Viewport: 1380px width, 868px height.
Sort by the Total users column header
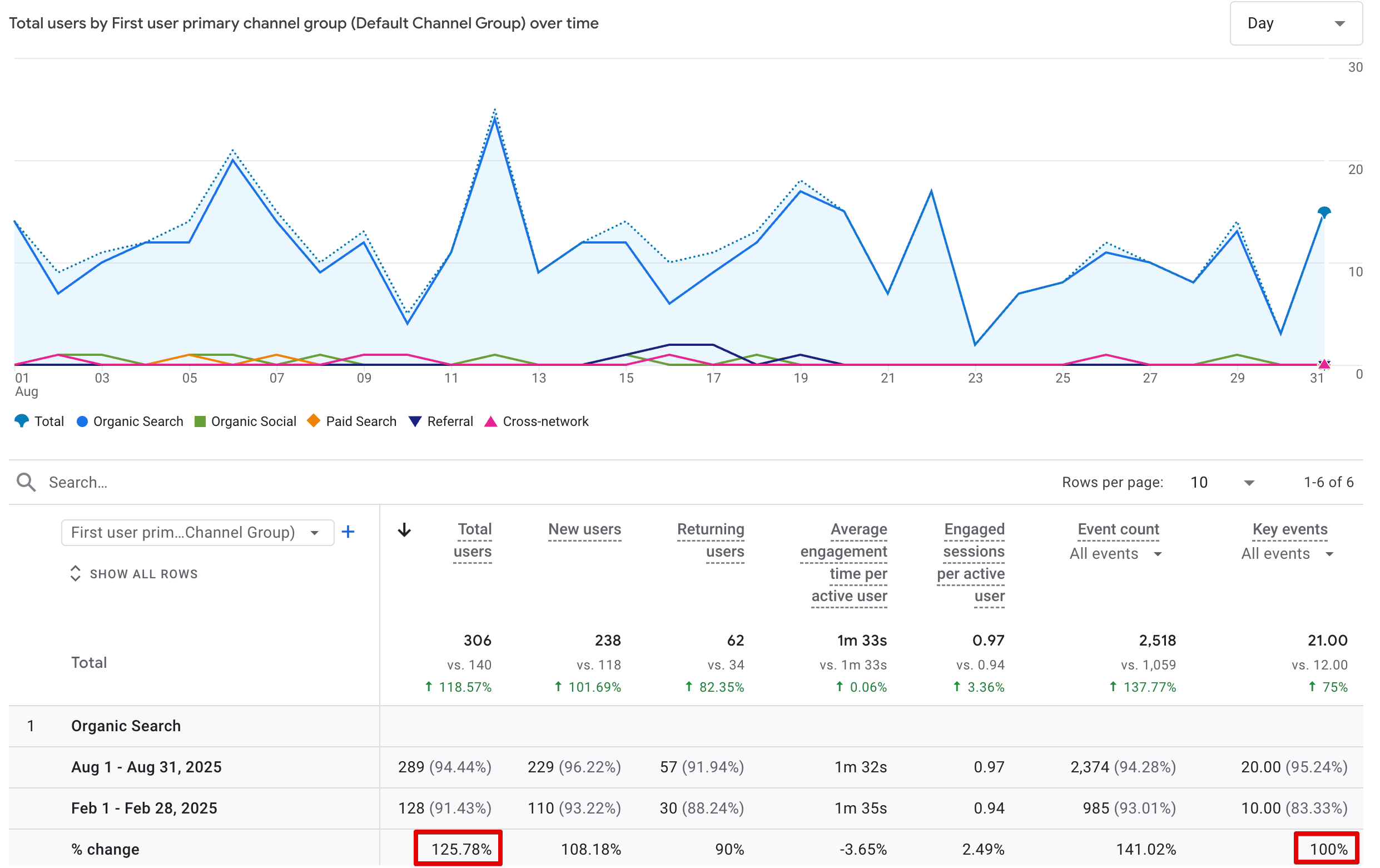pos(473,540)
